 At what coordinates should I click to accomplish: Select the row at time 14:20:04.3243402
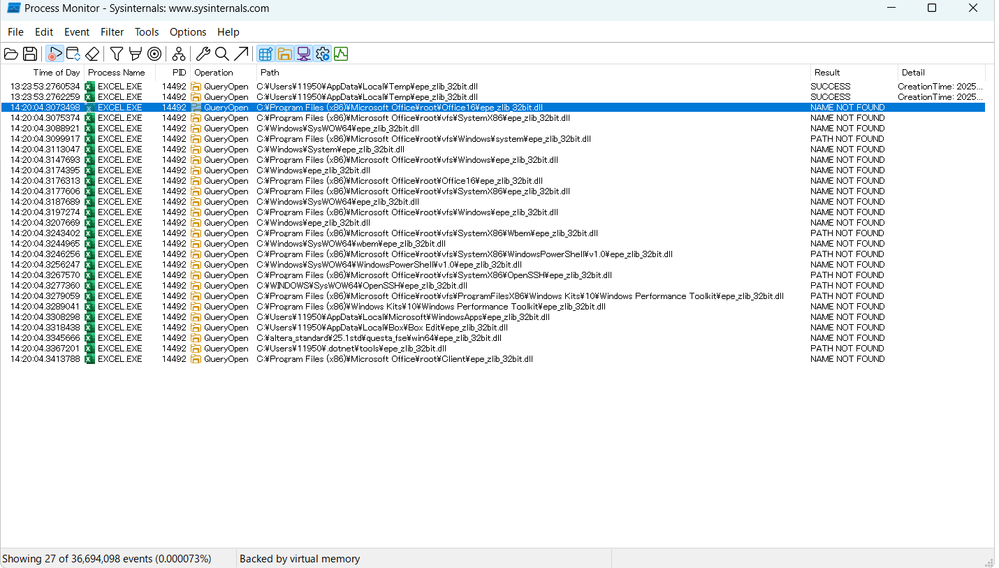click(493, 233)
